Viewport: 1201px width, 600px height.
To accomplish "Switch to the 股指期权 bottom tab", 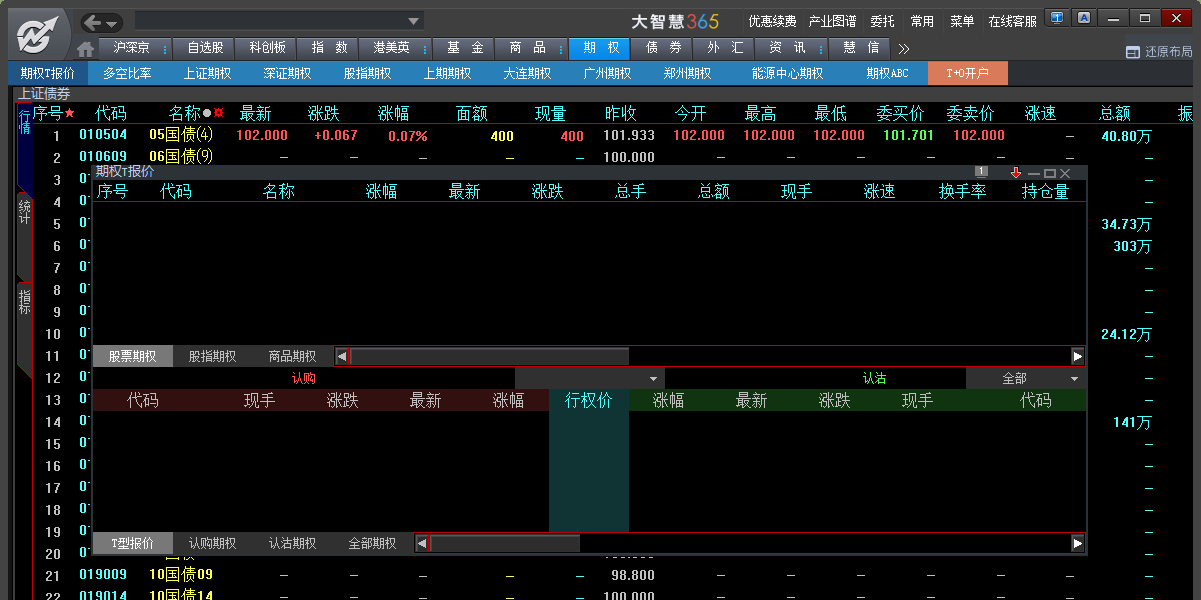I will click(x=212, y=356).
